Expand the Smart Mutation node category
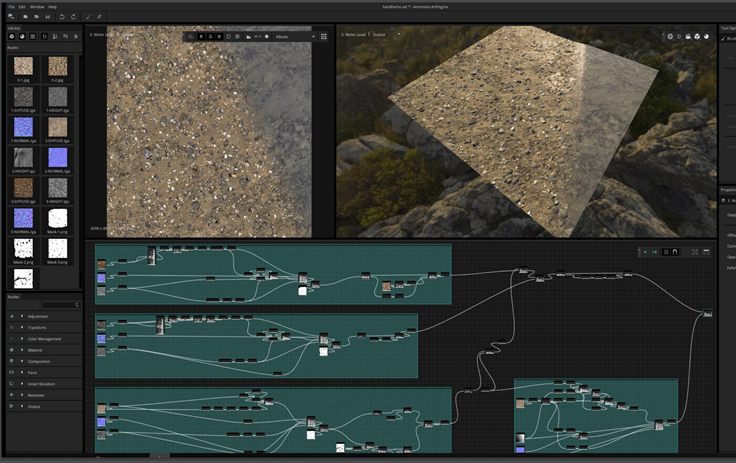The image size is (736, 463). pyautogui.click(x=22, y=384)
